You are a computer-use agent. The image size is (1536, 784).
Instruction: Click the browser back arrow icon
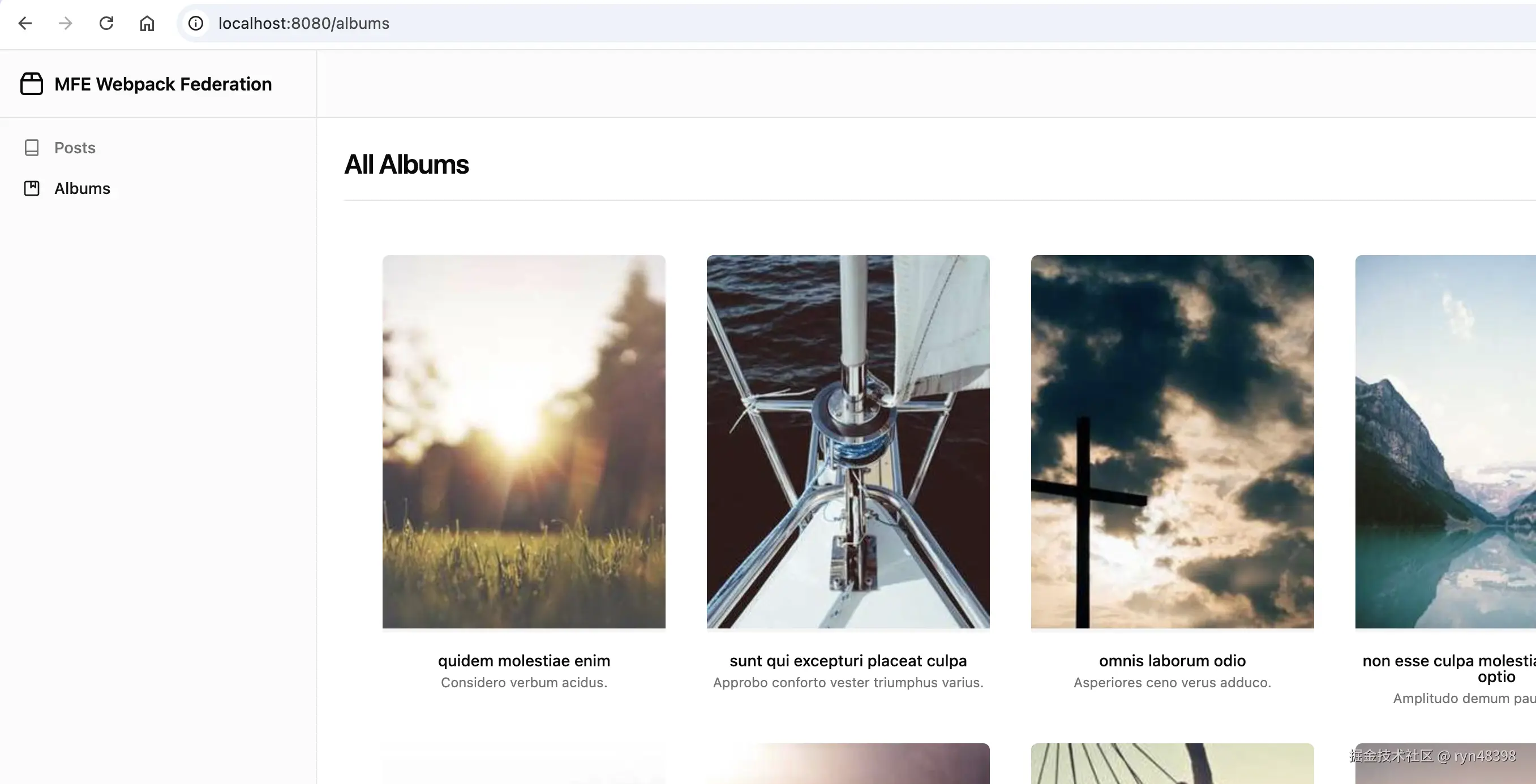point(25,23)
